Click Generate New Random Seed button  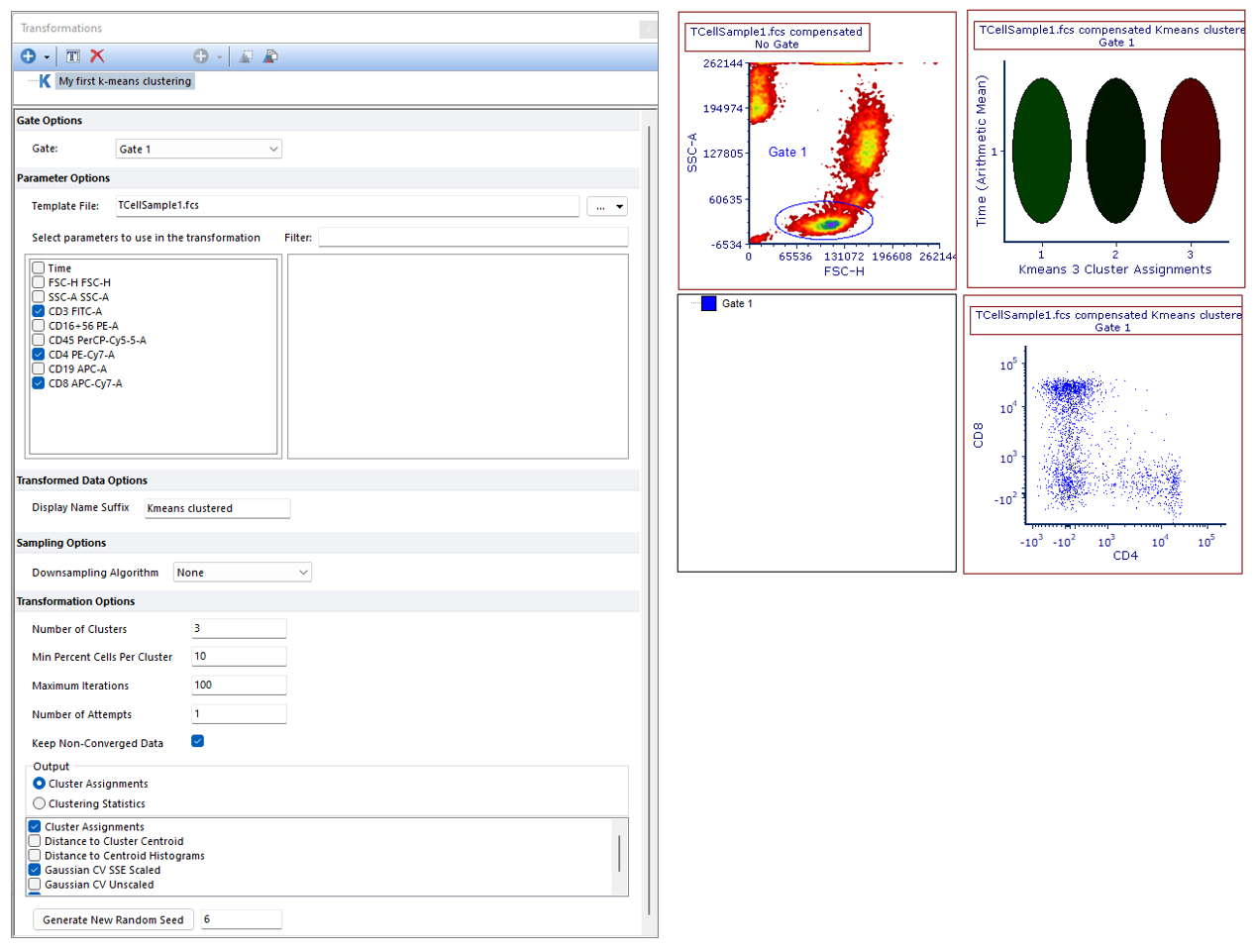click(x=113, y=919)
